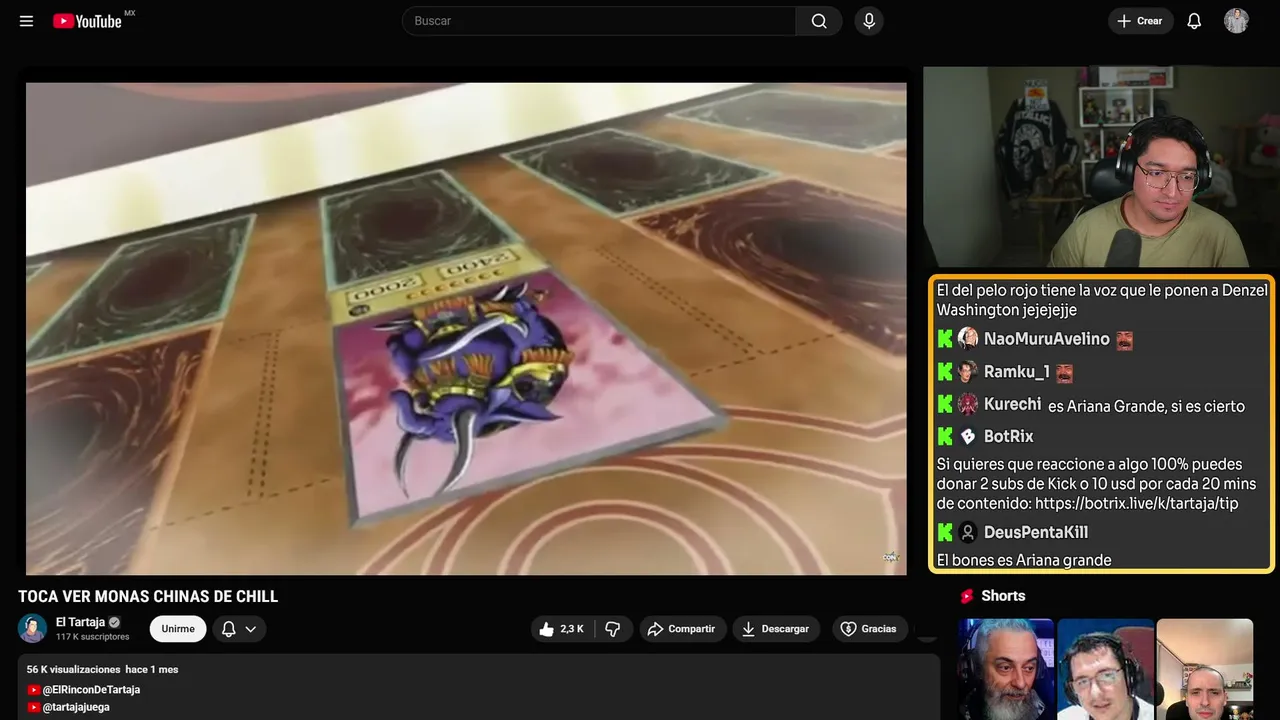Click the BotRix chat username
This screenshot has height=720, width=1280.
[x=1009, y=436]
